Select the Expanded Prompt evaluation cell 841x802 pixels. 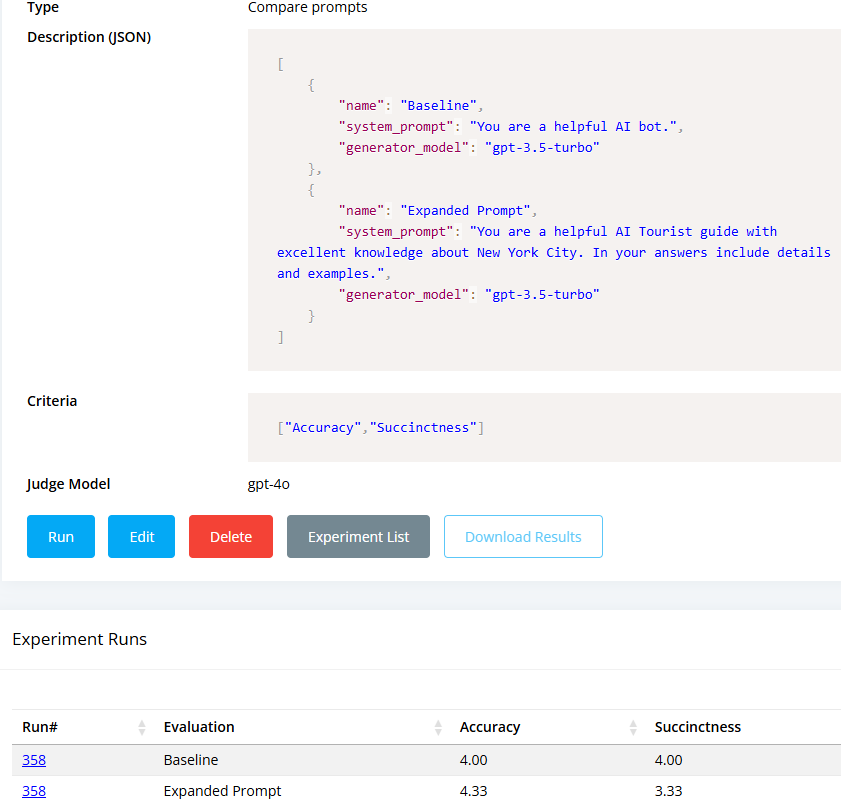click(x=222, y=791)
